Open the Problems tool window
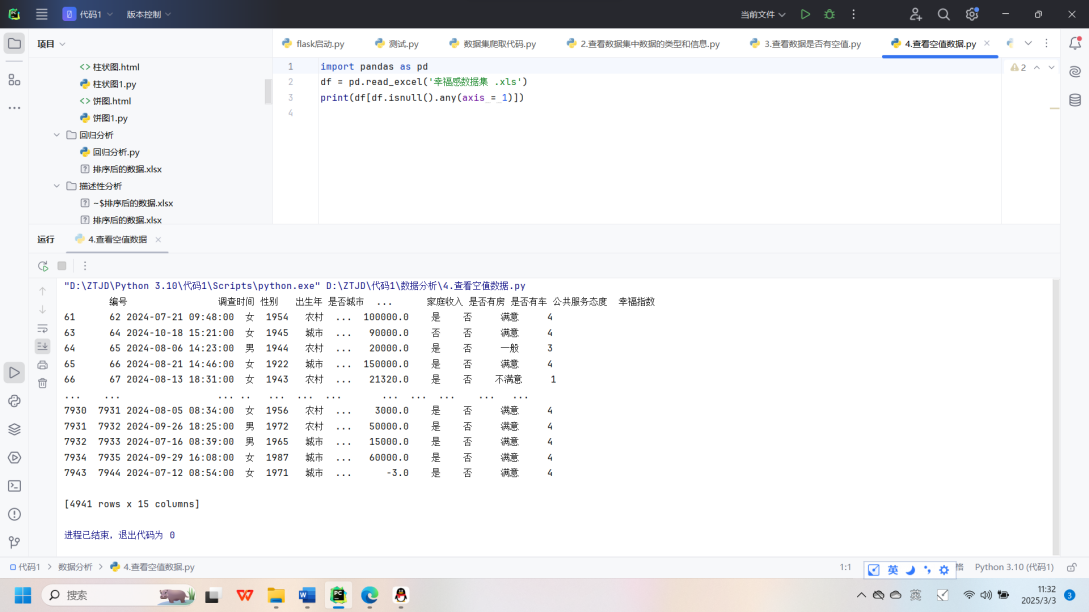Screen dimensions: 1089x612 point(14,515)
